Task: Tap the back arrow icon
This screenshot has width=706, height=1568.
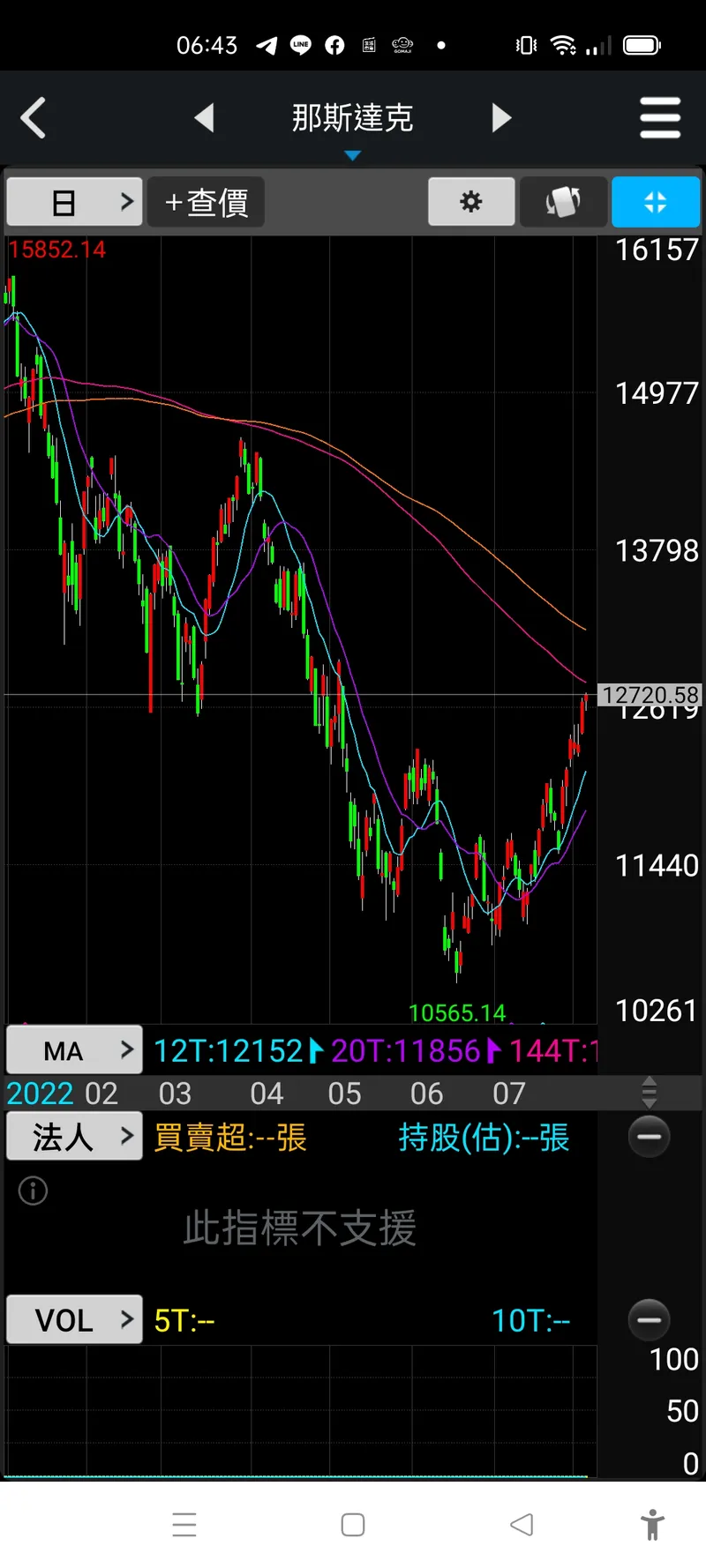Action: [x=34, y=117]
